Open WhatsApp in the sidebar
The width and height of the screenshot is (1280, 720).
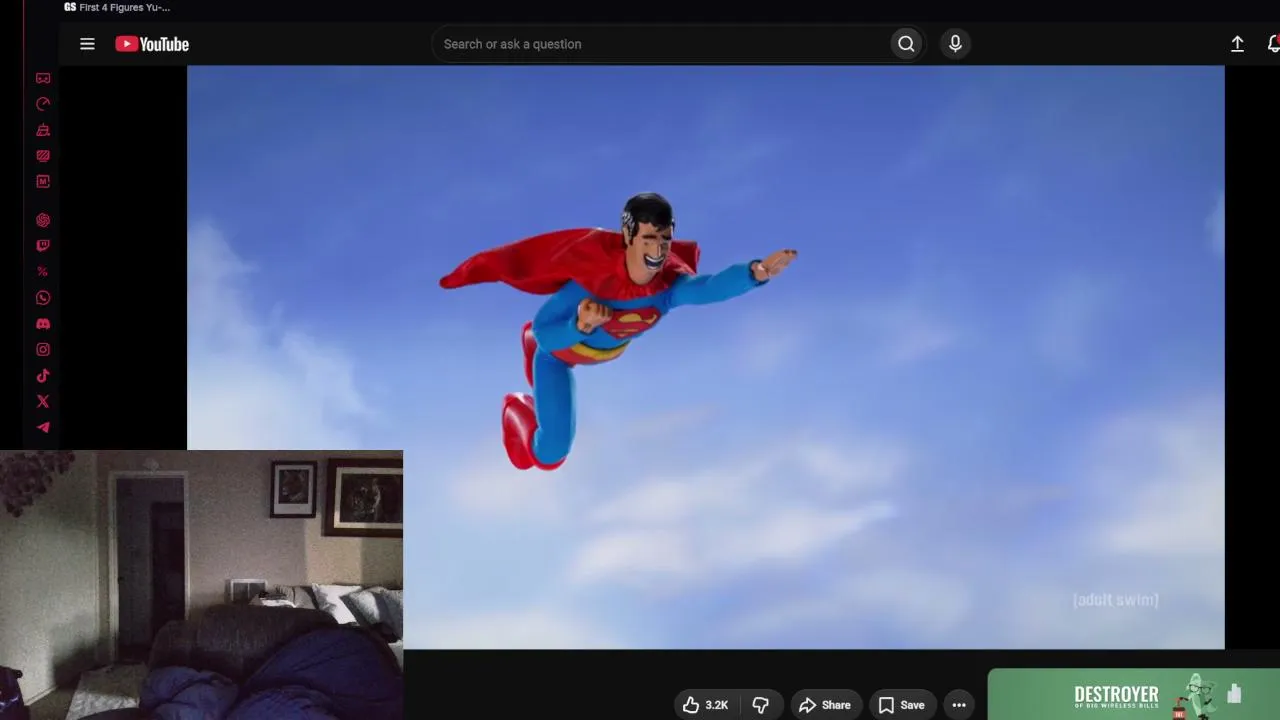[43, 298]
